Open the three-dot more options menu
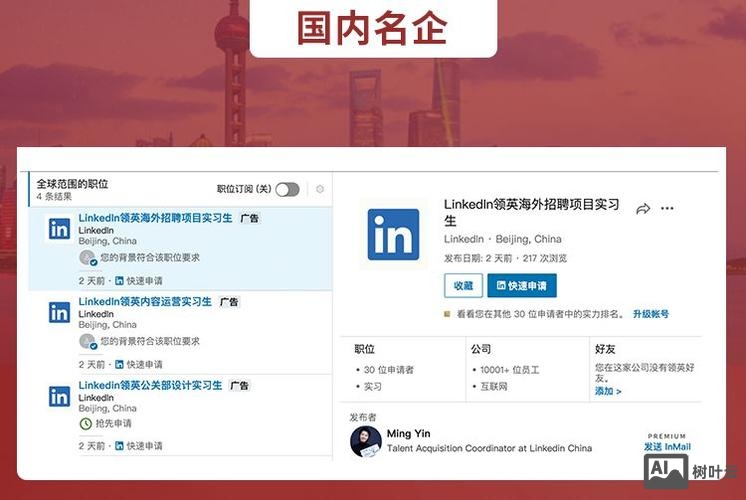The height and width of the screenshot is (500, 746). pos(667,208)
